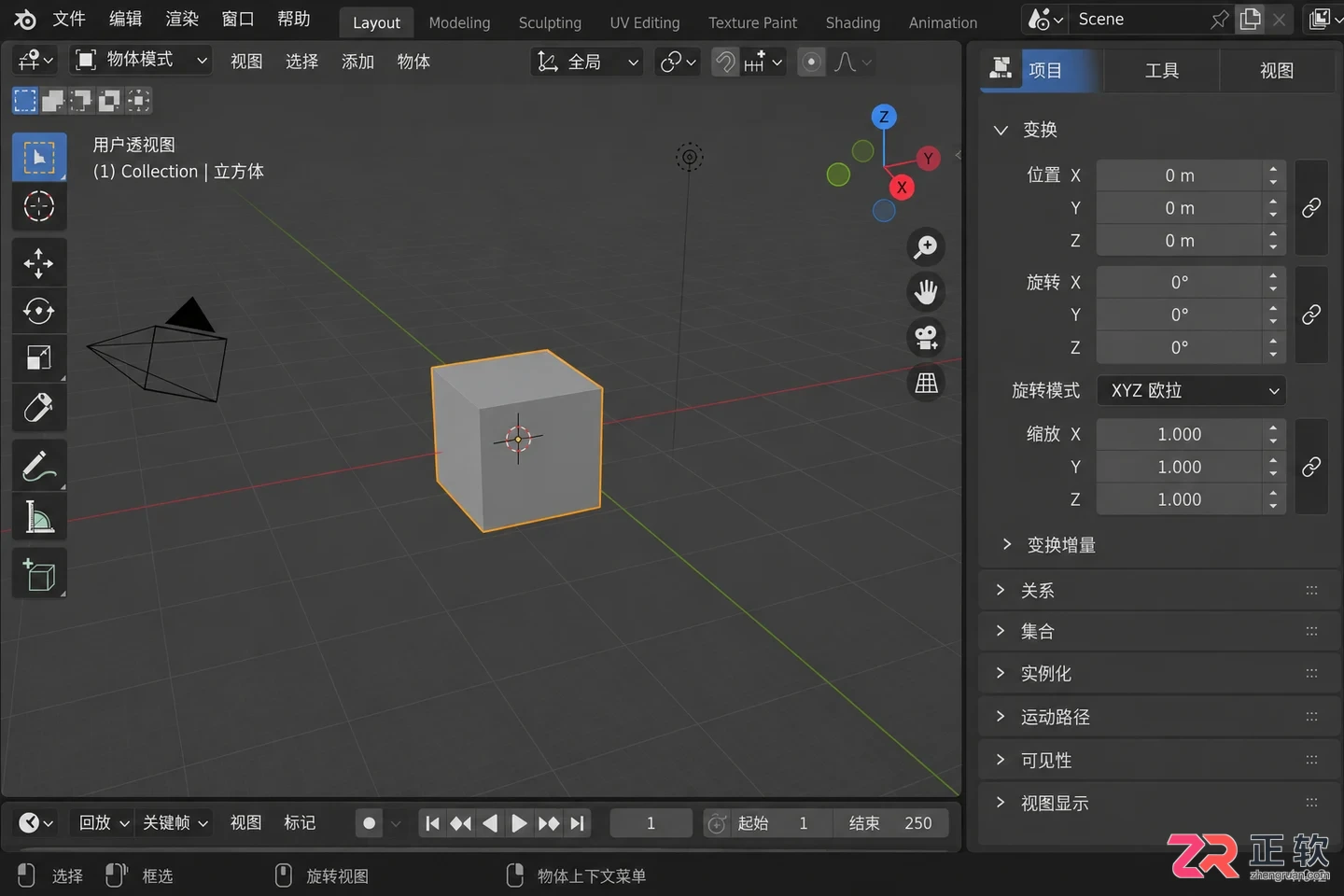The height and width of the screenshot is (896, 1344).
Task: Click the 结束 end frame field
Action: tap(890, 823)
